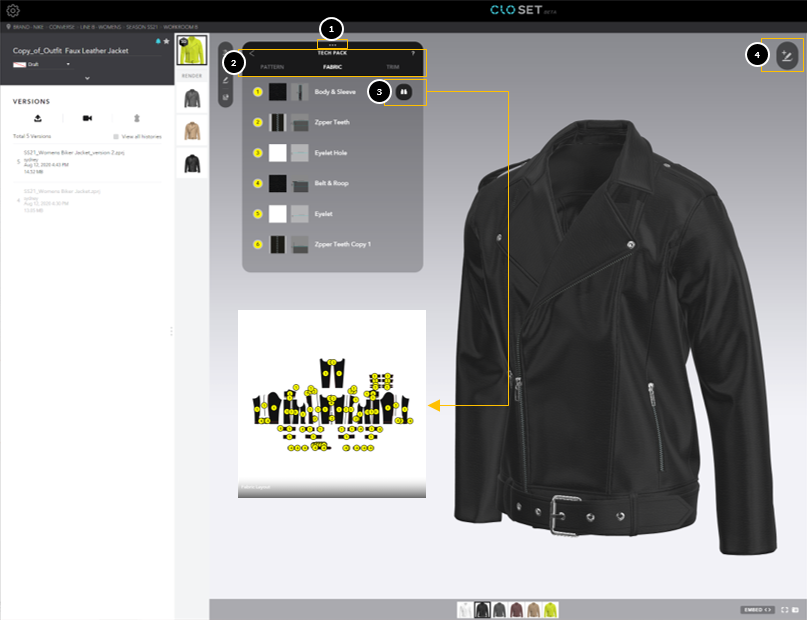Select the render video icon under VERSIONS
The image size is (807, 620).
pos(87,118)
